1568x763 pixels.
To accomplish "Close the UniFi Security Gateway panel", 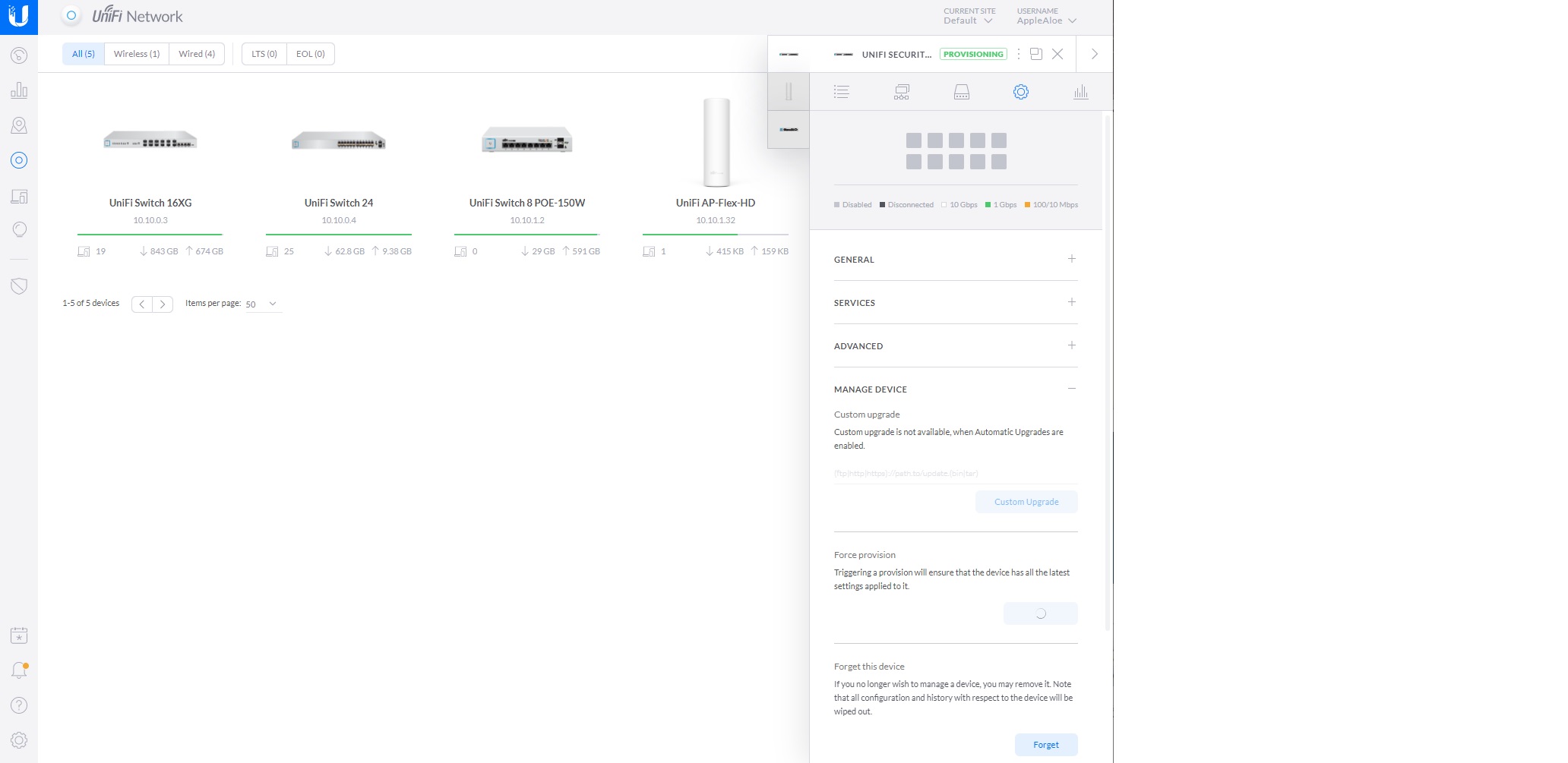I will point(1057,54).
